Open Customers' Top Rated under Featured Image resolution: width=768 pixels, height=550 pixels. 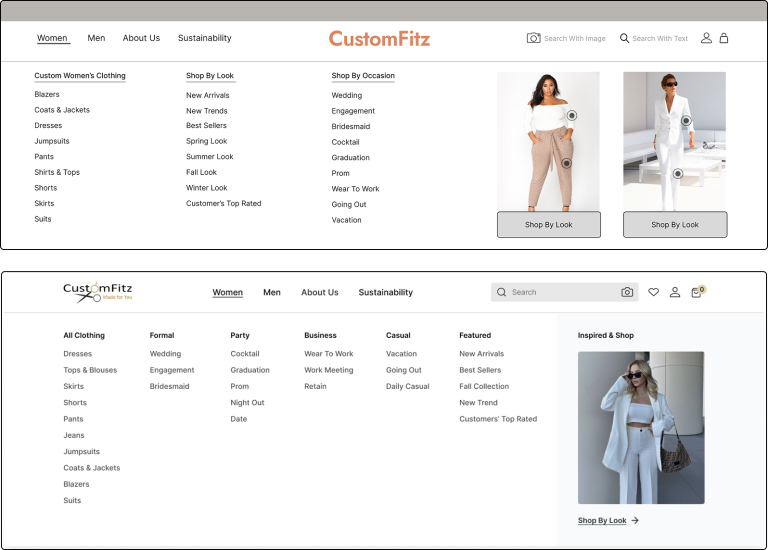coord(498,419)
